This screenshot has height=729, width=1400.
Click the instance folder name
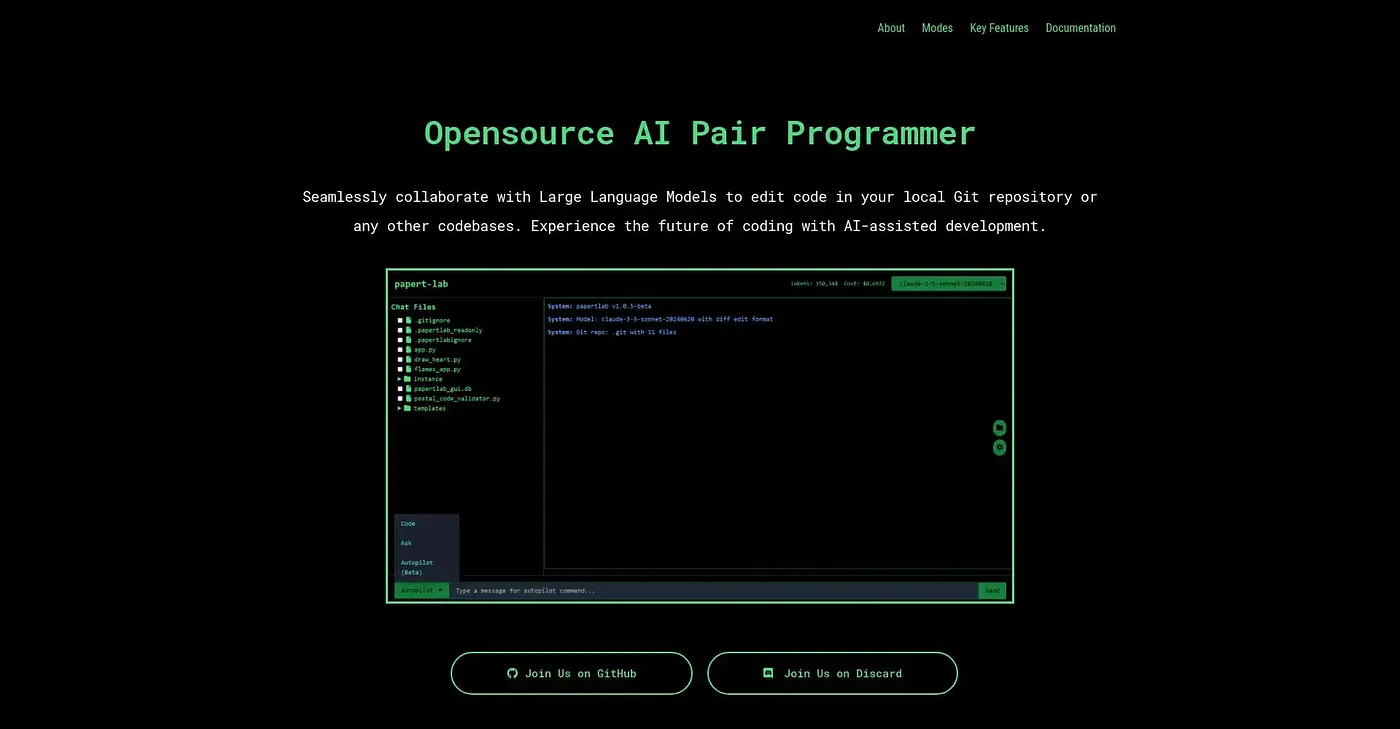click(428, 379)
